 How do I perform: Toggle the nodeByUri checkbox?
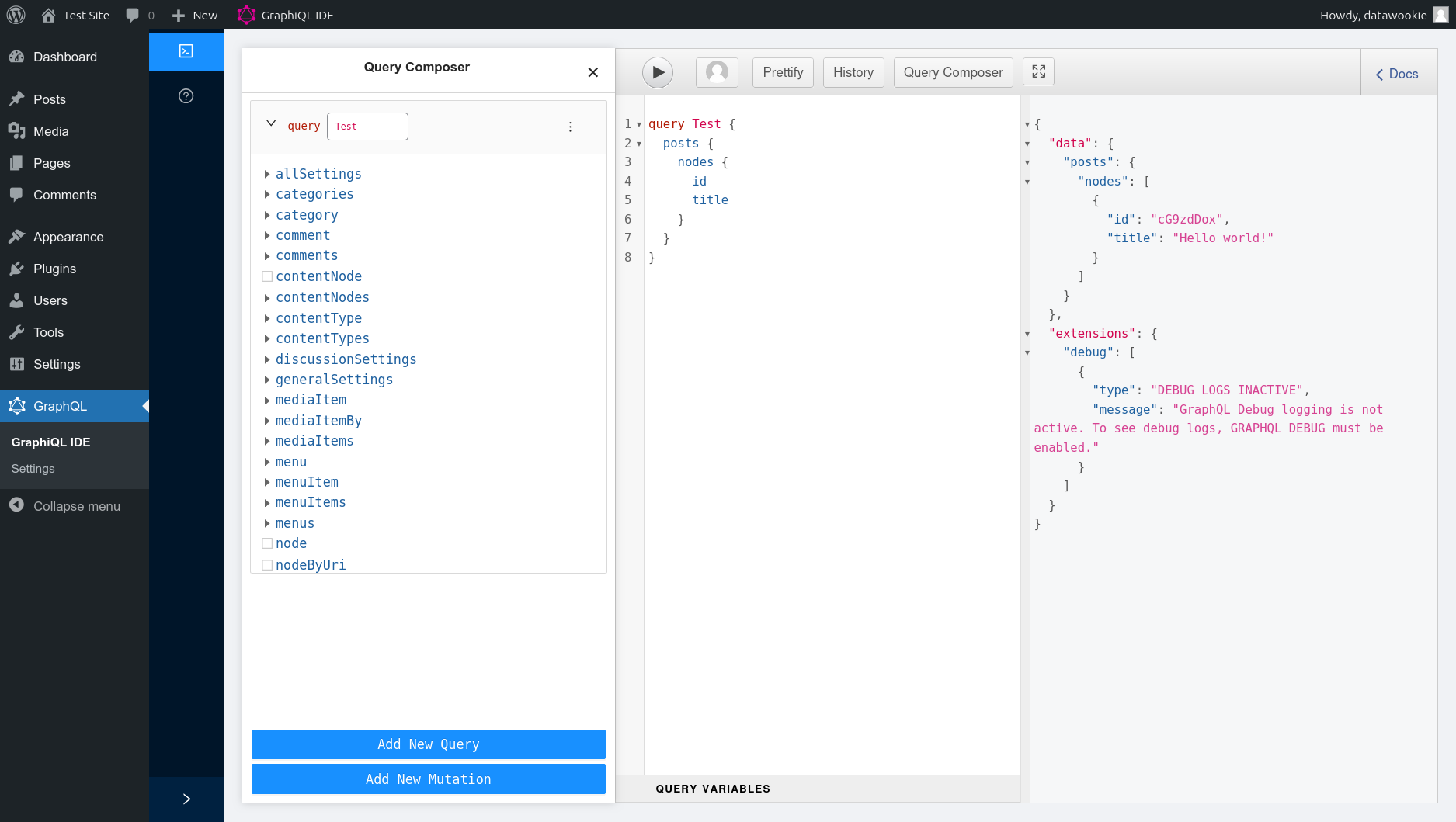(x=267, y=564)
